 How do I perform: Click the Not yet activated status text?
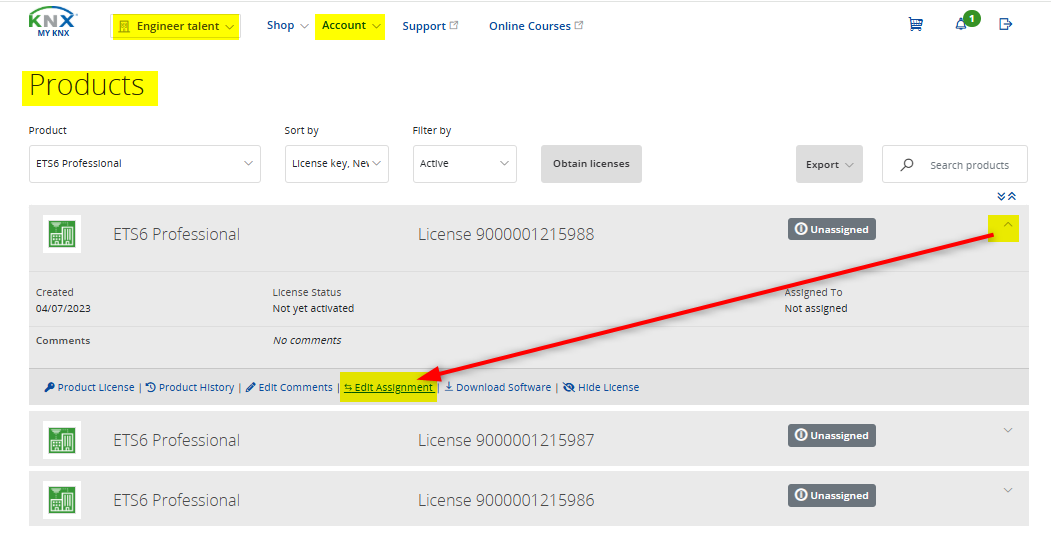pos(313,308)
